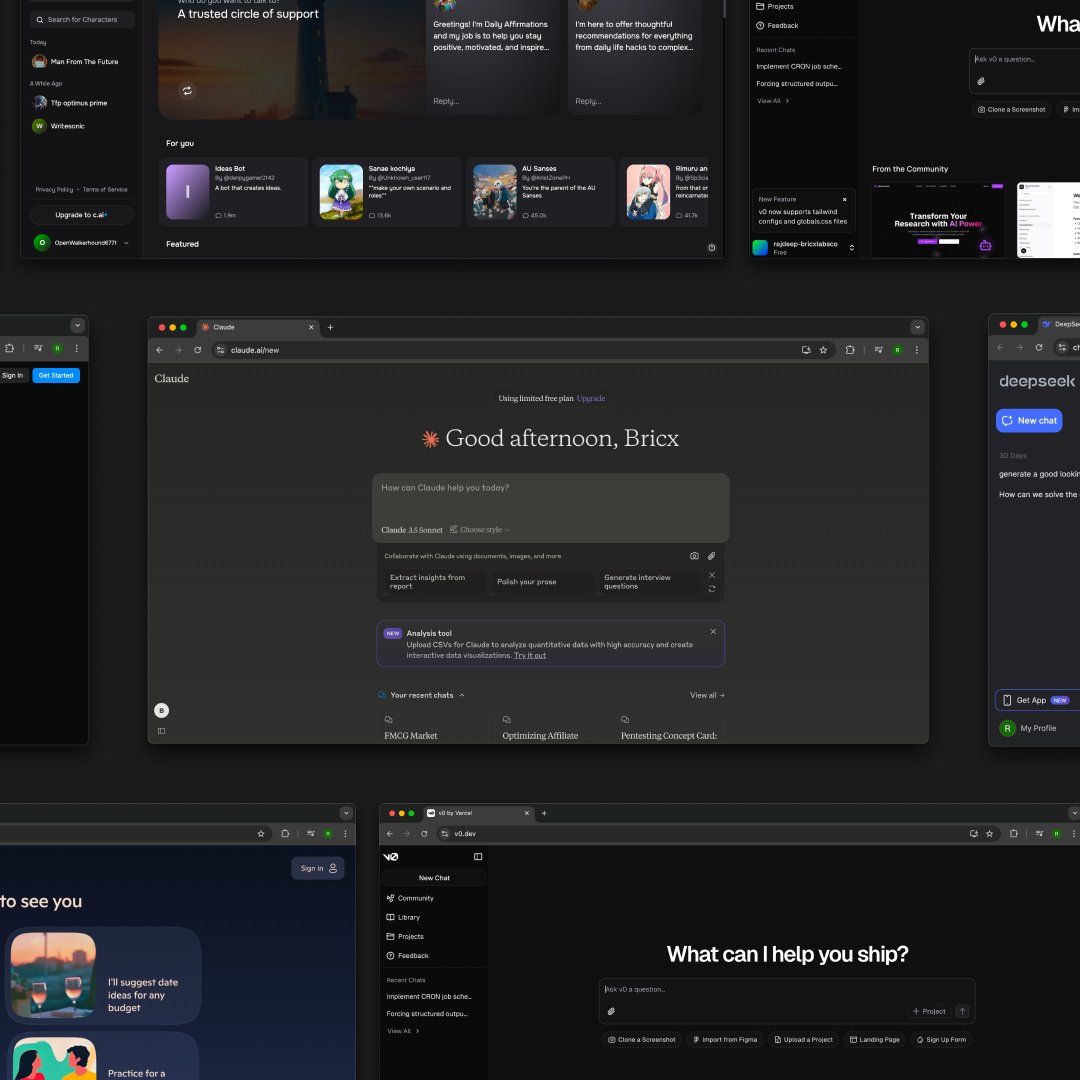The height and width of the screenshot is (1080, 1080).
Task: Click the refresh suggestions icon in Claude window
Action: click(712, 589)
